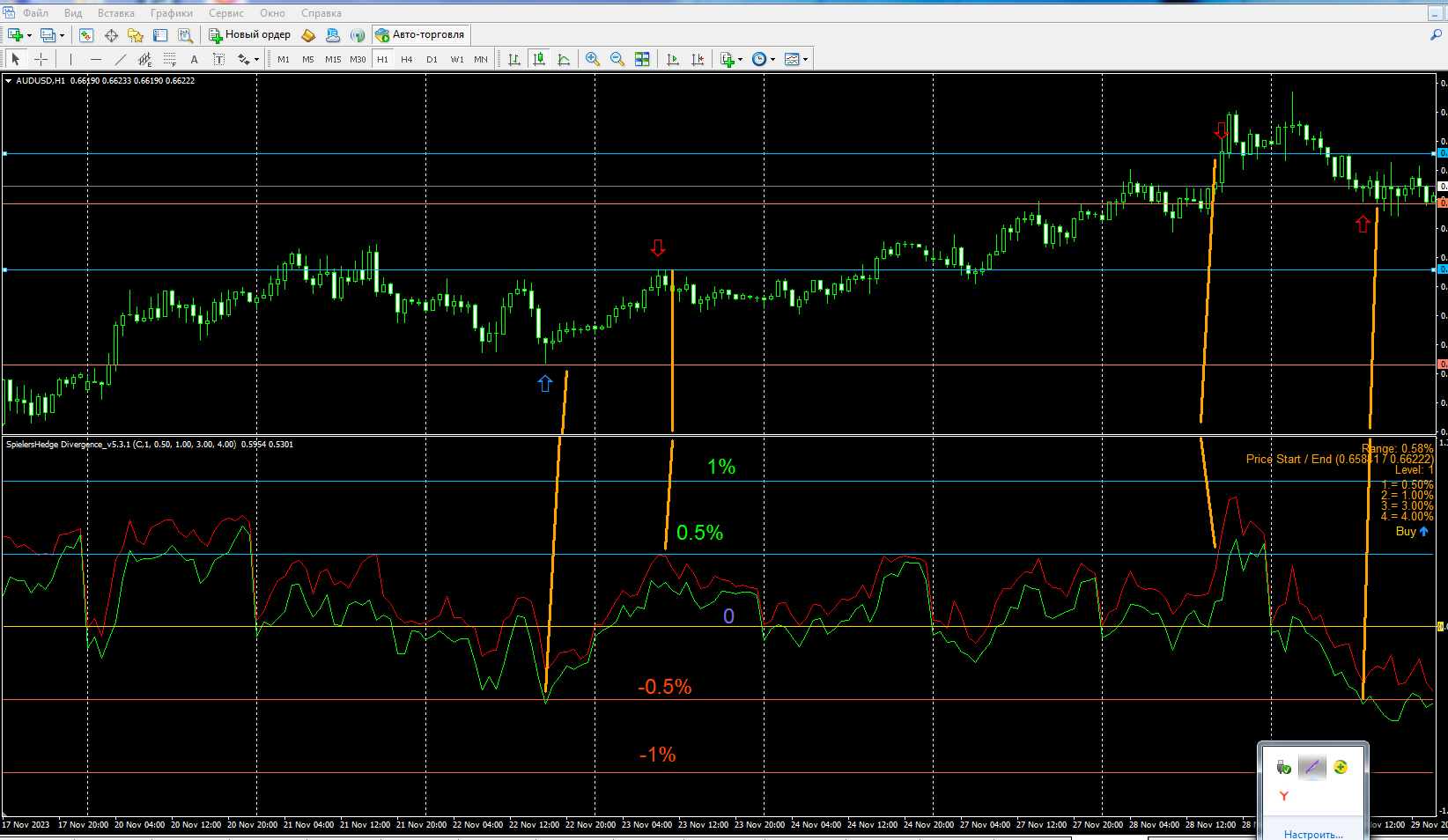Viewport: 1448px width, 840px height.
Task: Open the Market Watch window icon
Action: coord(86,35)
